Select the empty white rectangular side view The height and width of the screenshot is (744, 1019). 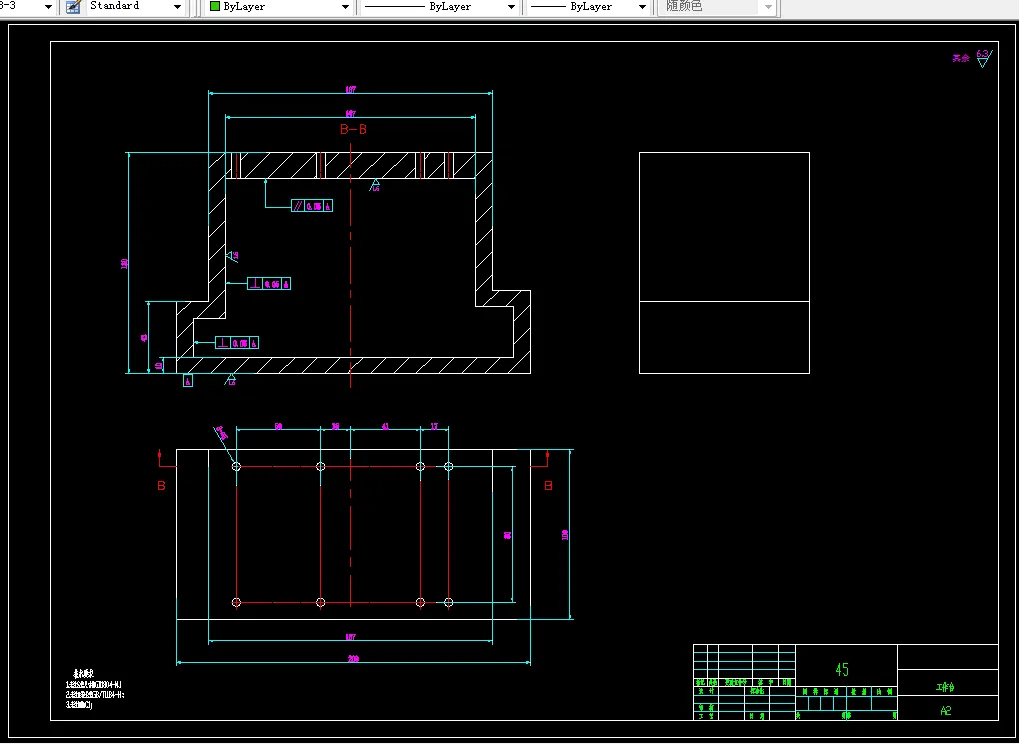tap(725, 263)
